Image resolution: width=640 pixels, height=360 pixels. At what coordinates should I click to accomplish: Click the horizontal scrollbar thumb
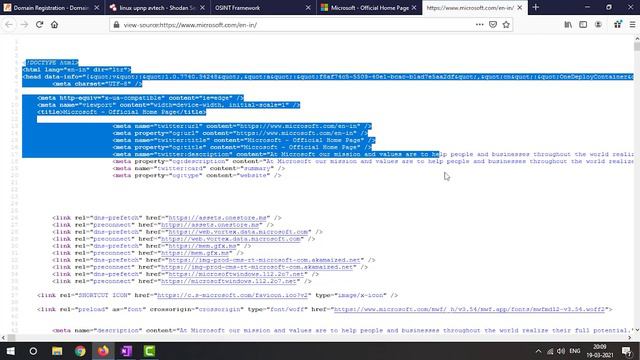(11, 338)
